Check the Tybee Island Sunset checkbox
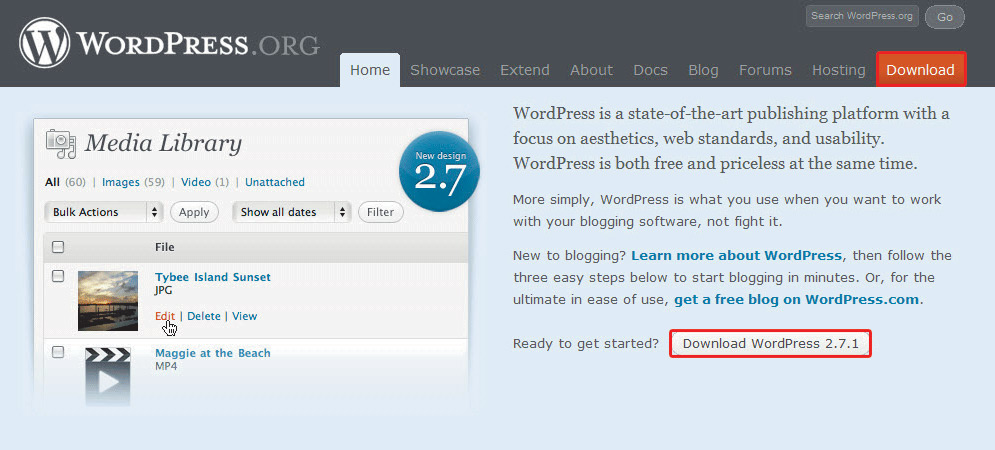This screenshot has width=995, height=450. click(58, 276)
